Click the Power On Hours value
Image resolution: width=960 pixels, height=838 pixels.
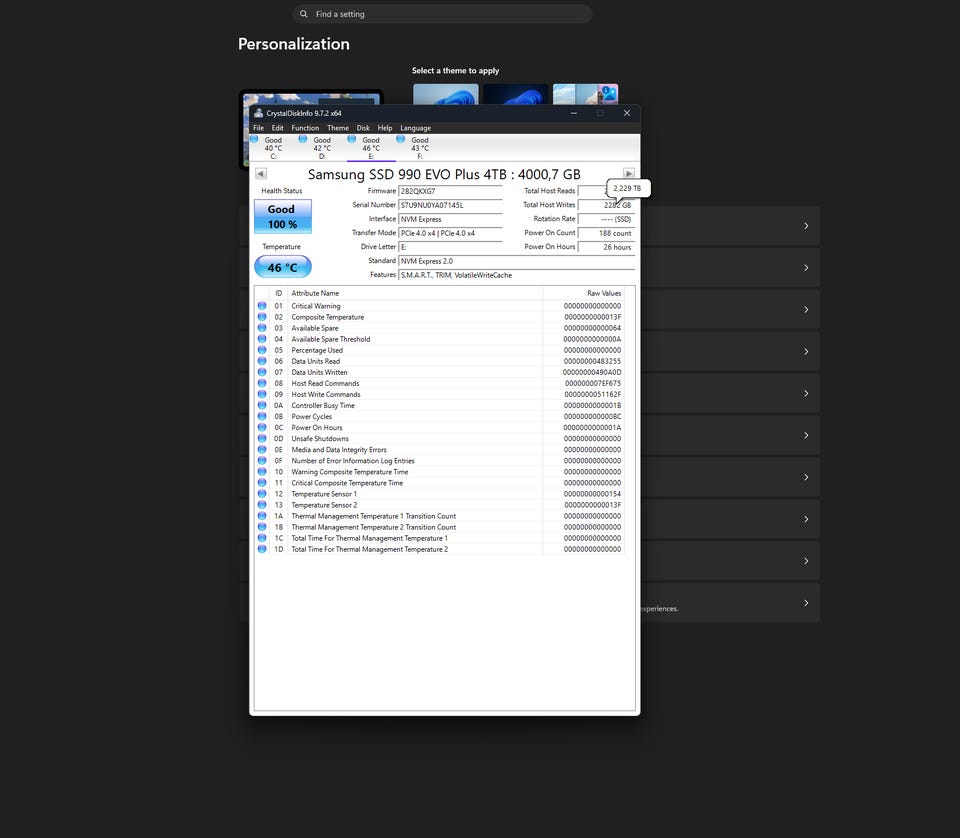(606, 247)
